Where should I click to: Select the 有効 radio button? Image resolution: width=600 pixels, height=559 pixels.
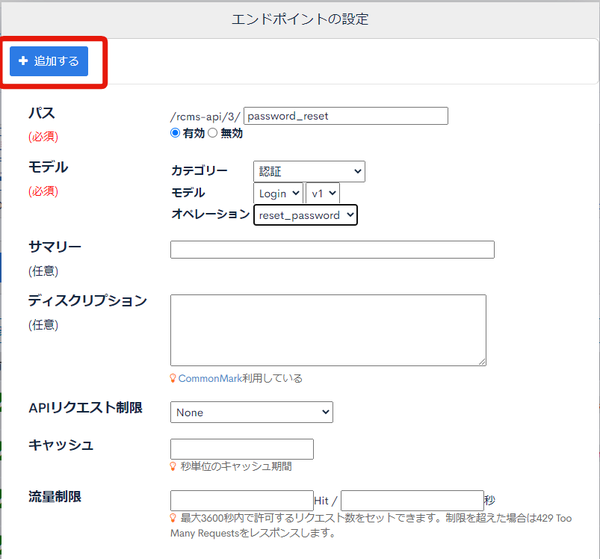175,133
